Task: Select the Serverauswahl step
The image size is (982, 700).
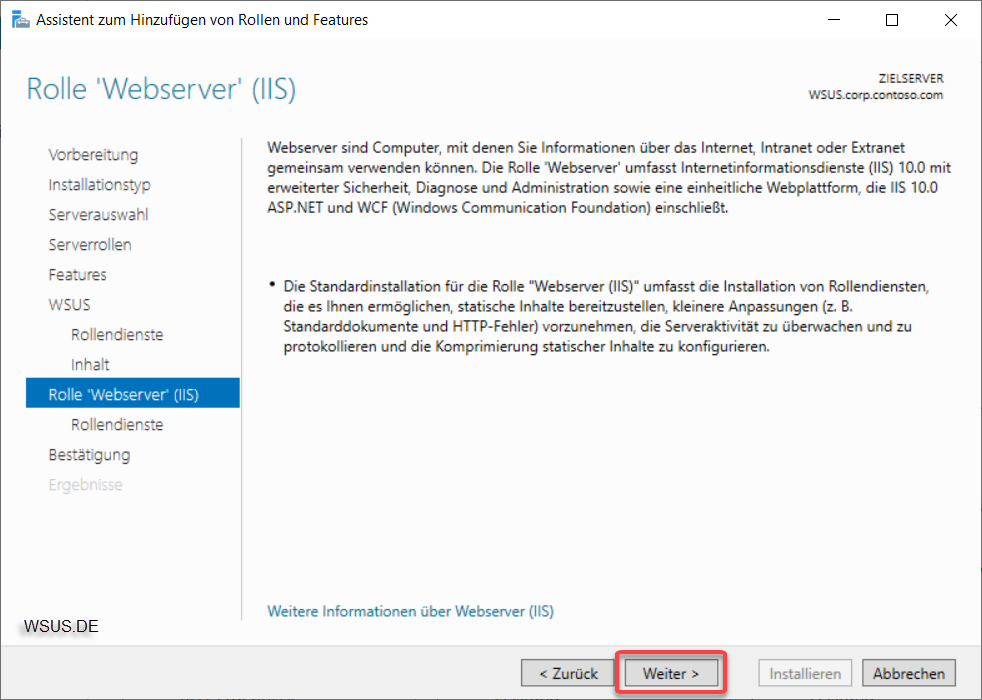Action: (98, 215)
